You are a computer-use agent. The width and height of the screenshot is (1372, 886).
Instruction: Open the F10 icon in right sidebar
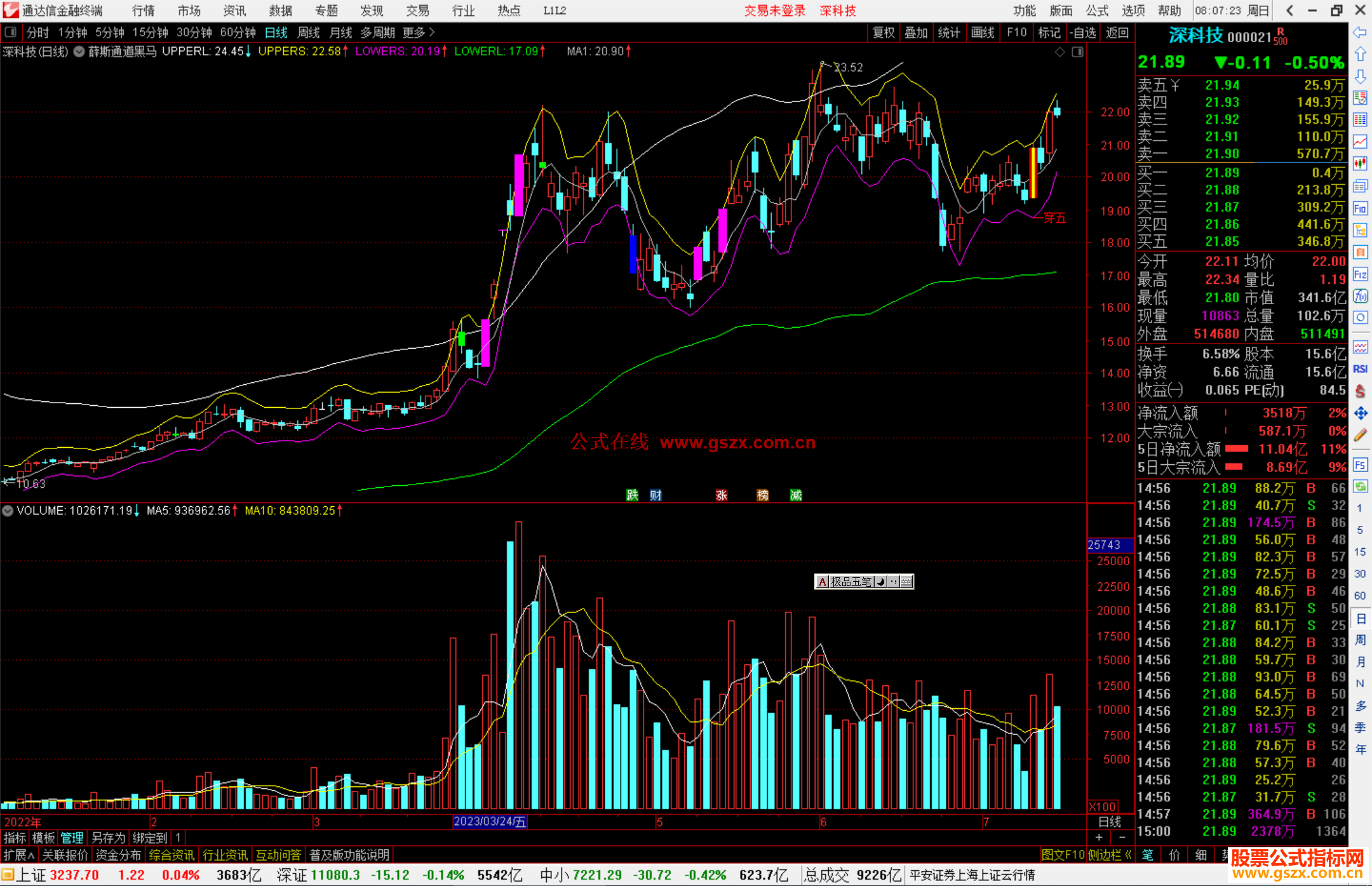[1360, 208]
